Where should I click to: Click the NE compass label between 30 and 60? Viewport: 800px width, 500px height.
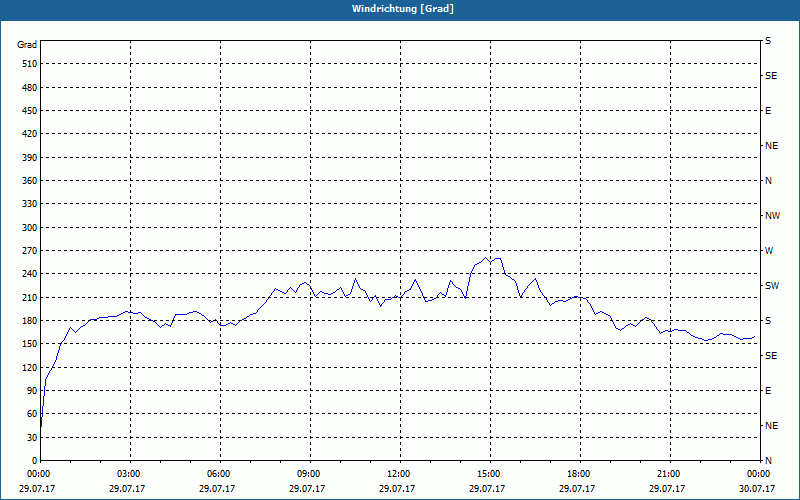tap(771, 426)
